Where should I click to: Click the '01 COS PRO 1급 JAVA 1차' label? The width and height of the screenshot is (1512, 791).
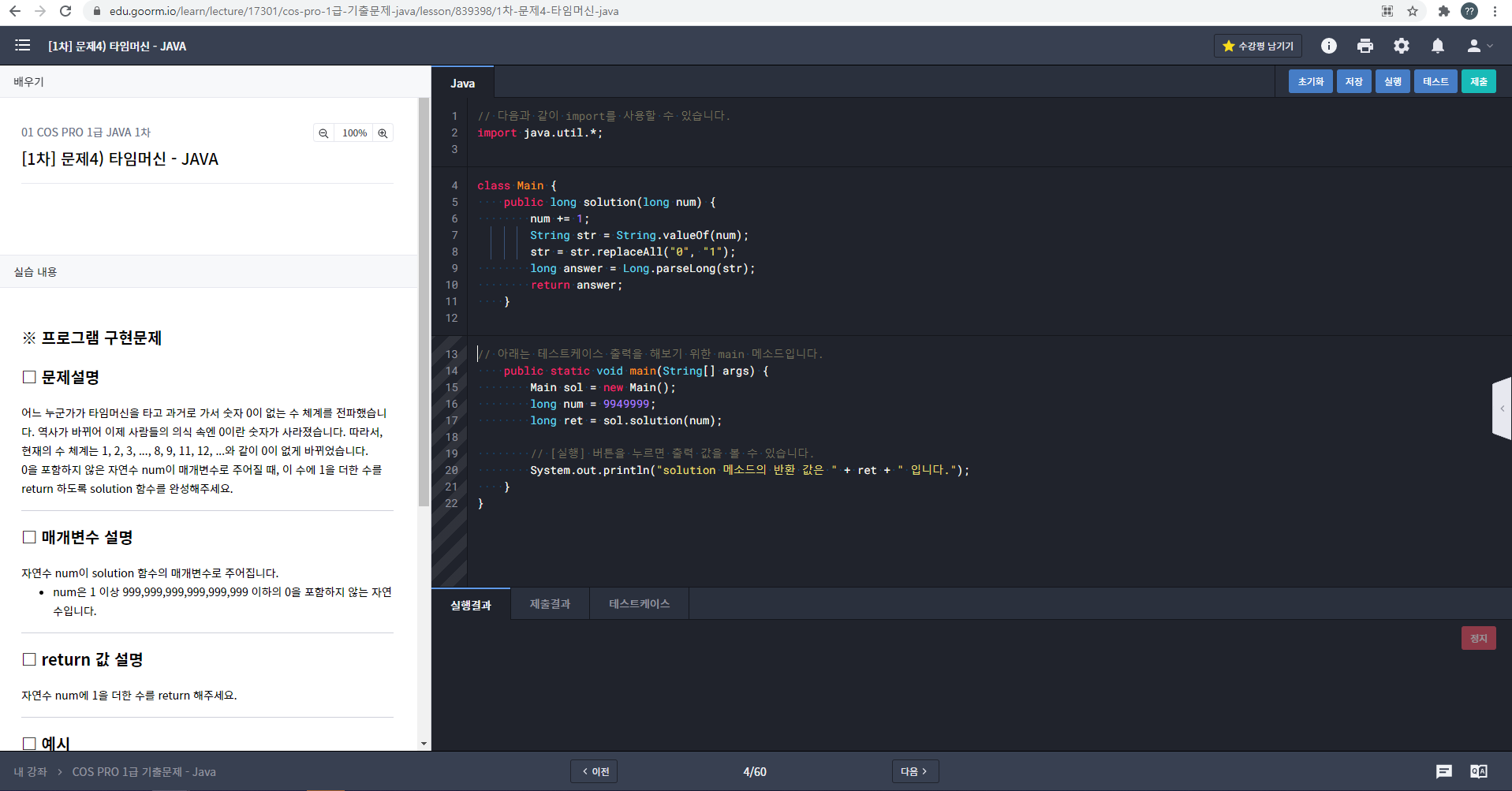tap(86, 132)
